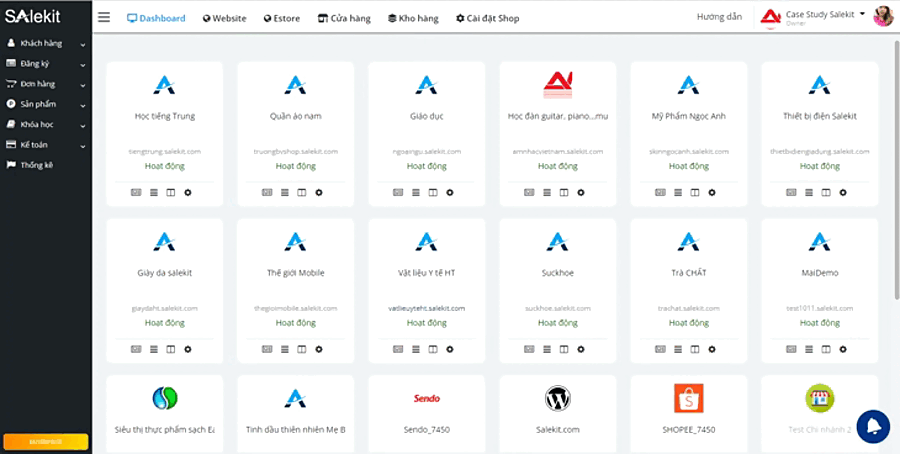This screenshot has height=454, width=900.
Task: Click the Siêu thị thực phẩm sạch card title
Action: point(165,429)
